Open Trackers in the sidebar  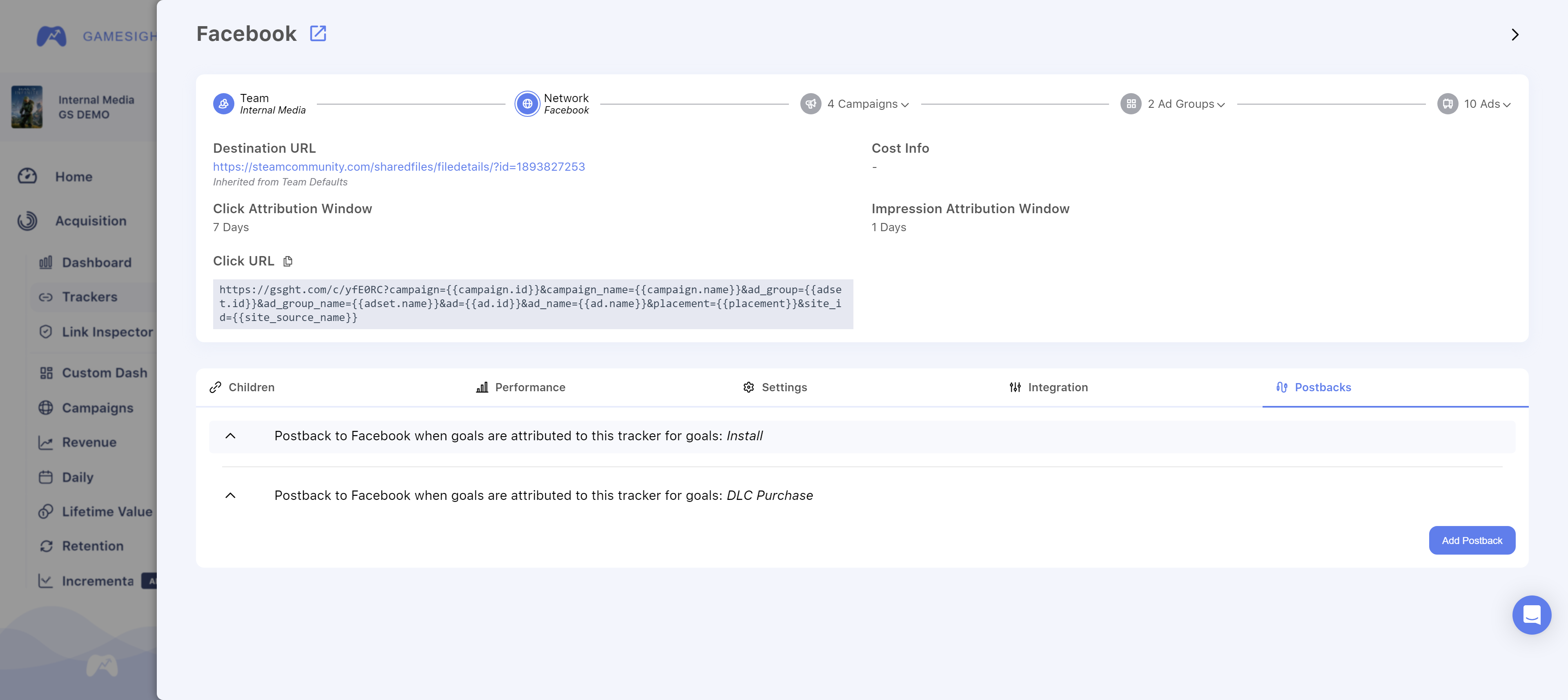[x=89, y=297]
